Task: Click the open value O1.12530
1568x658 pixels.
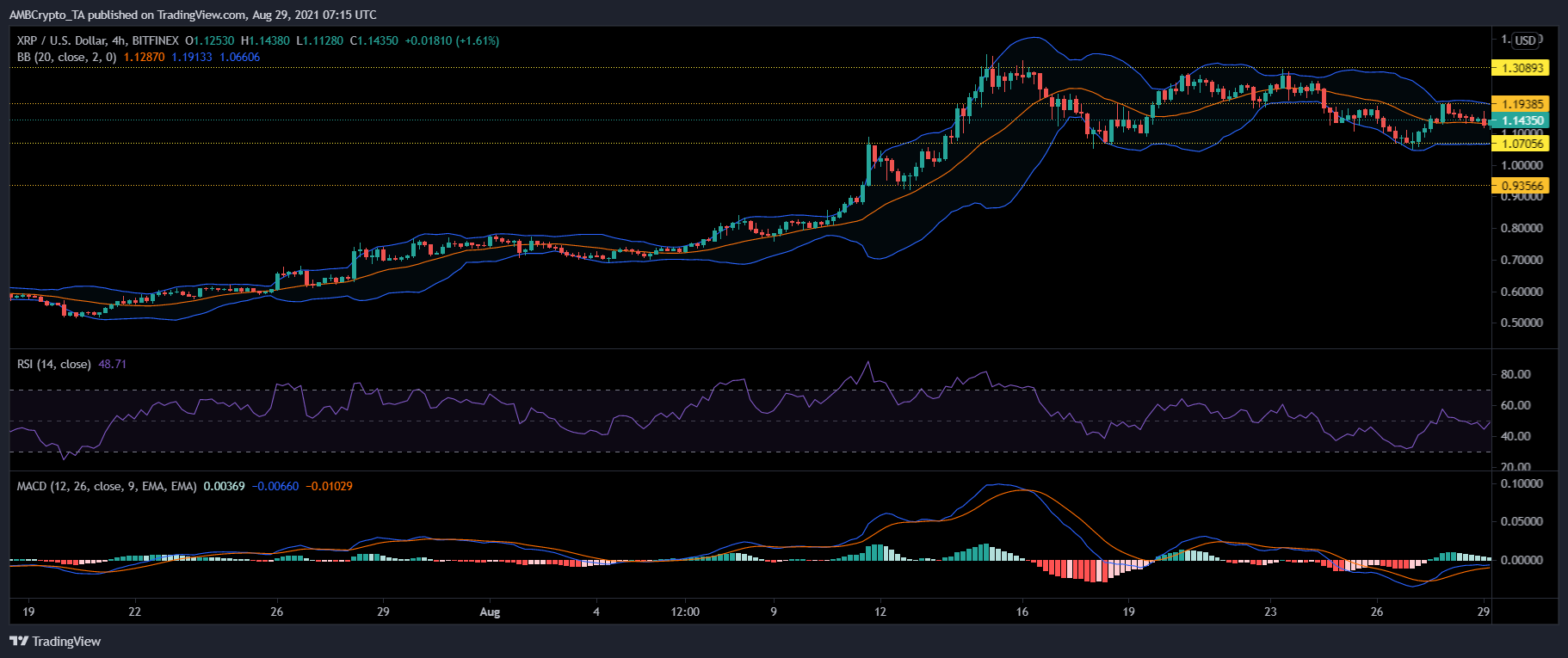Action: [209, 40]
